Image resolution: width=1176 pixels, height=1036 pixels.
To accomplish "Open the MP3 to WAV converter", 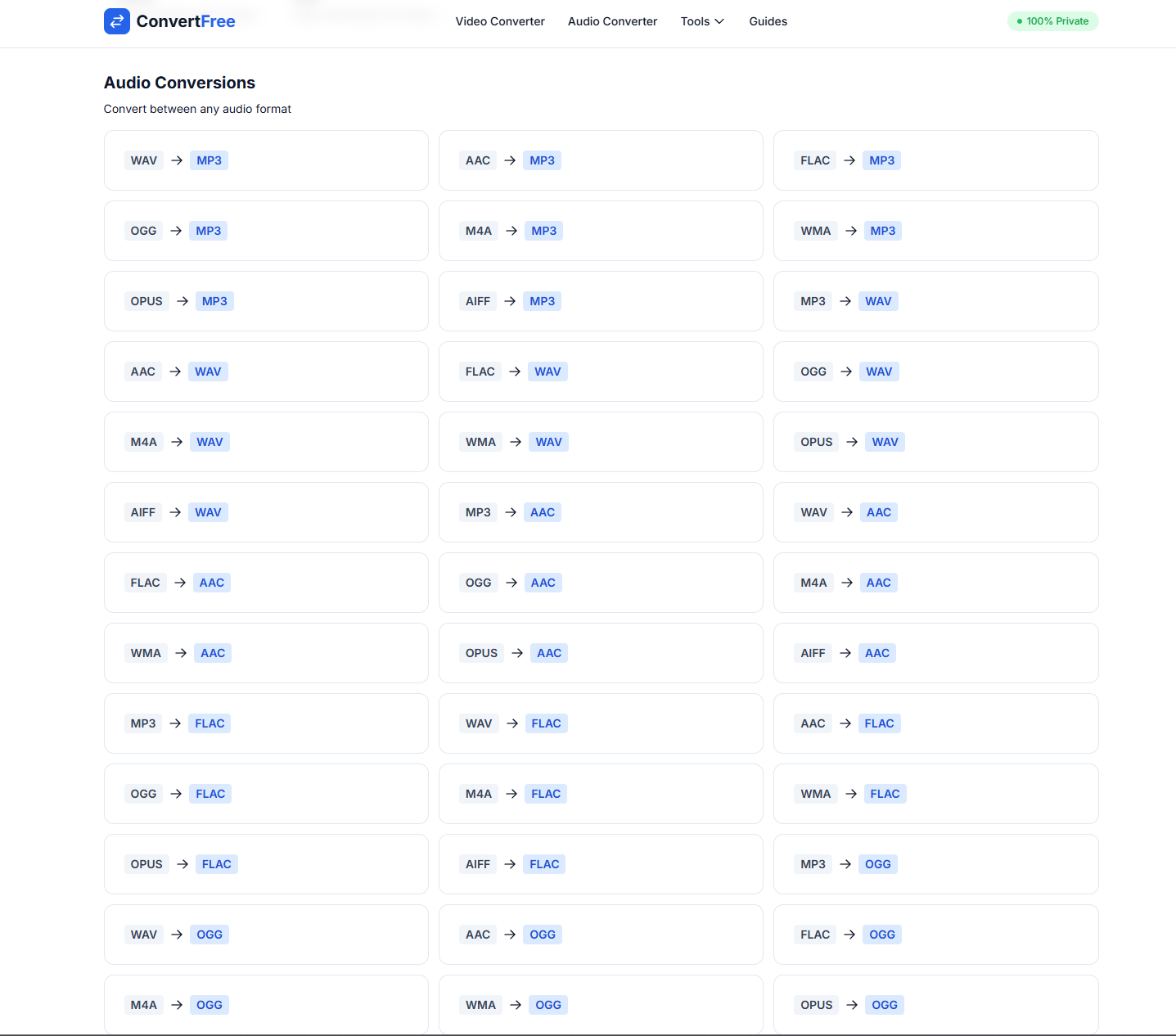I will 935,301.
